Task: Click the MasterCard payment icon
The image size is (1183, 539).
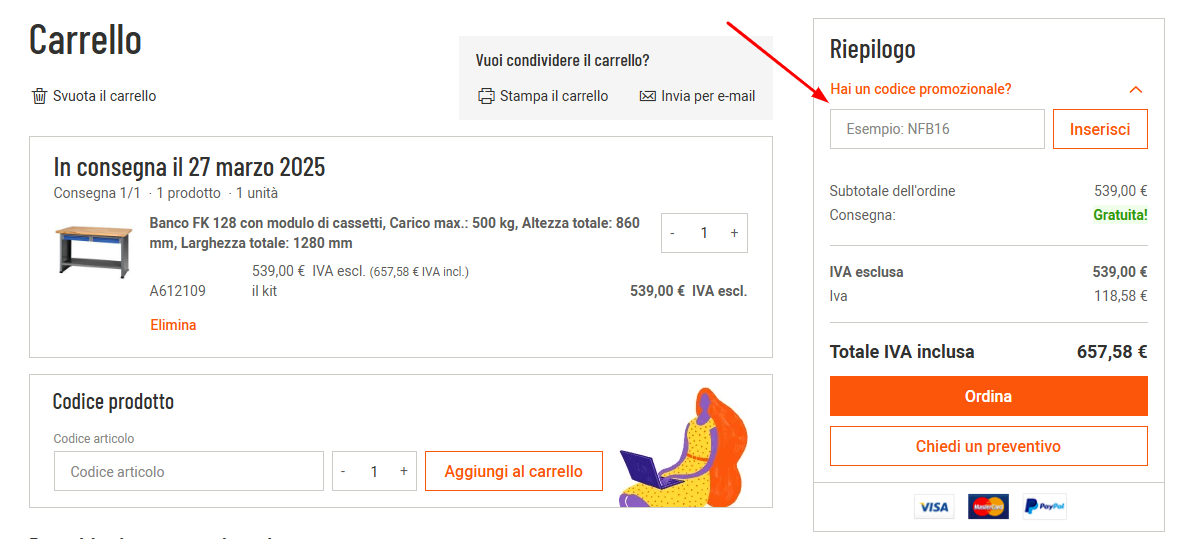Action: (x=988, y=507)
